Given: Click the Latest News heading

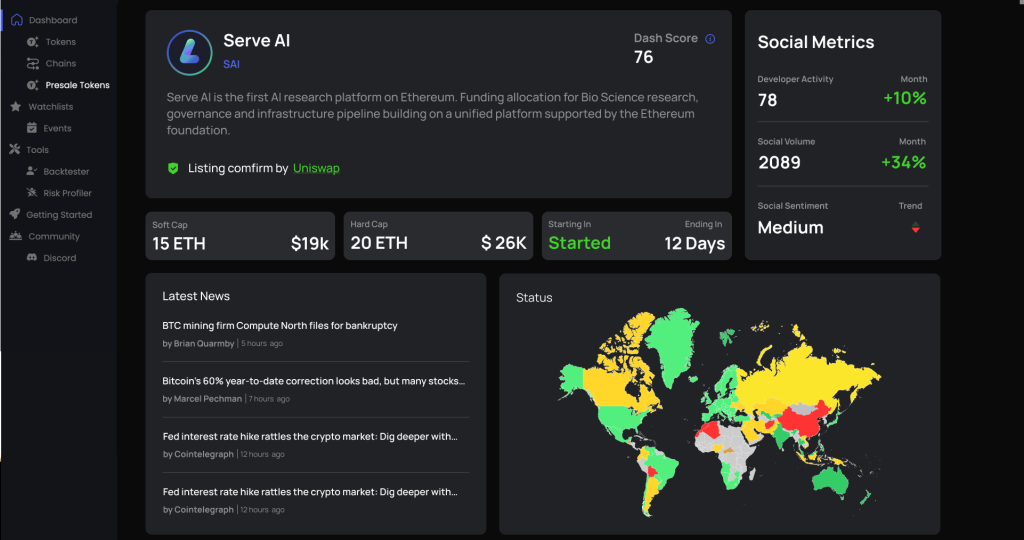Looking at the screenshot, I should pos(196,296).
